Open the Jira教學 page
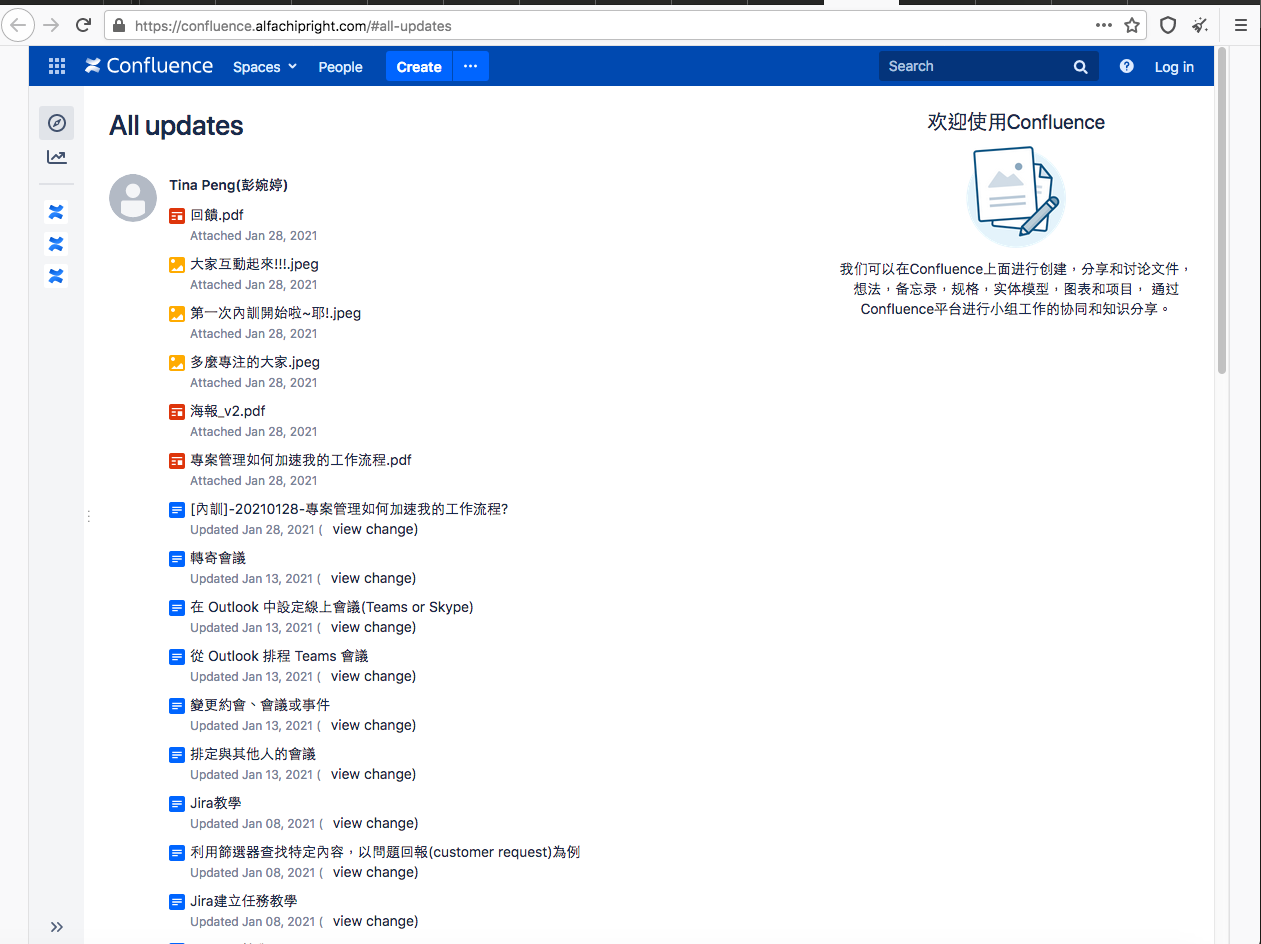The height and width of the screenshot is (944, 1261). (216, 803)
